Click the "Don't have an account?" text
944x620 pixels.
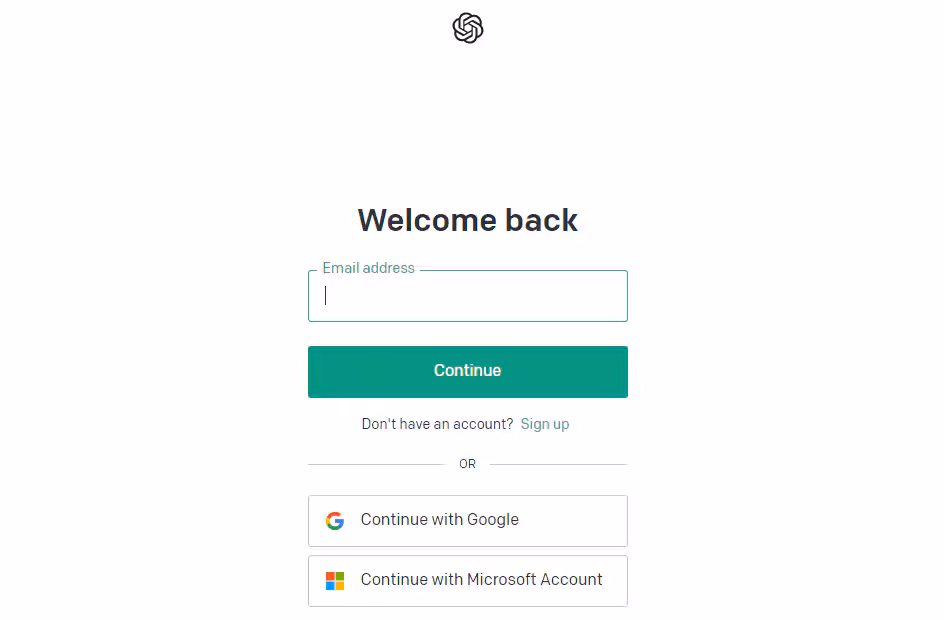437,424
